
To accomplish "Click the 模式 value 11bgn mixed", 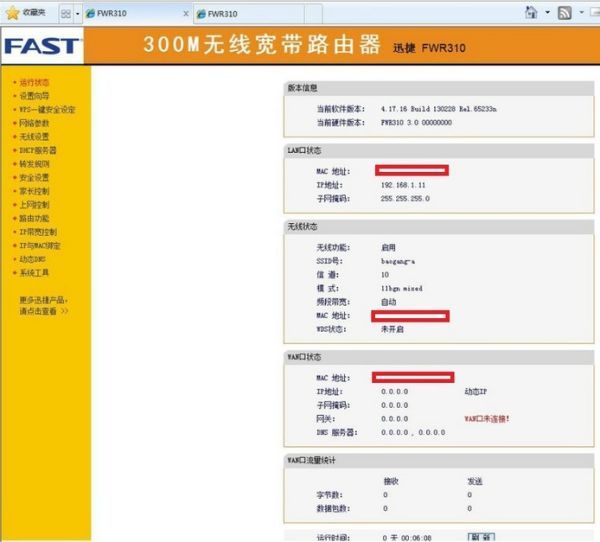I will pyautogui.click(x=402, y=289).
